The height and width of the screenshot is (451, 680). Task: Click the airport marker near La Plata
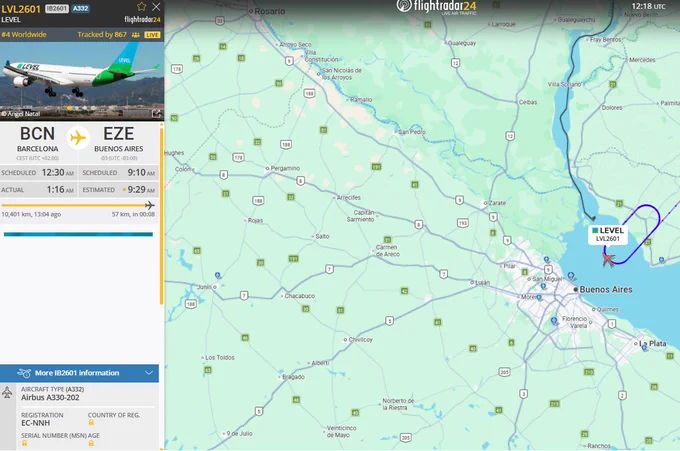644,346
